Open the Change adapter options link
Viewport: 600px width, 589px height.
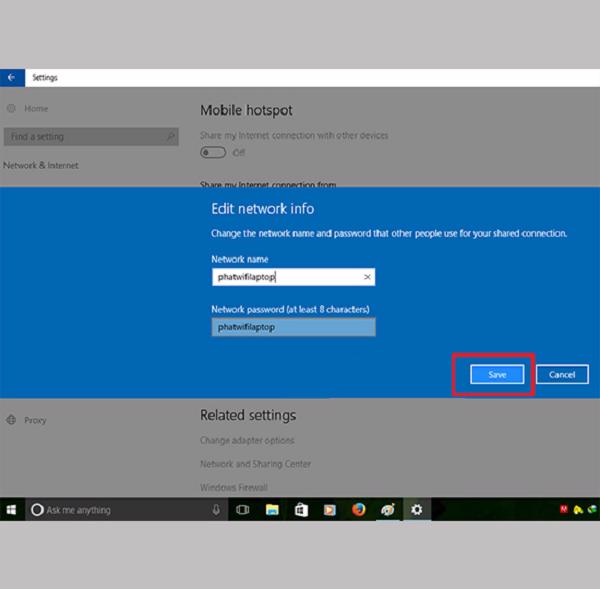(x=247, y=441)
